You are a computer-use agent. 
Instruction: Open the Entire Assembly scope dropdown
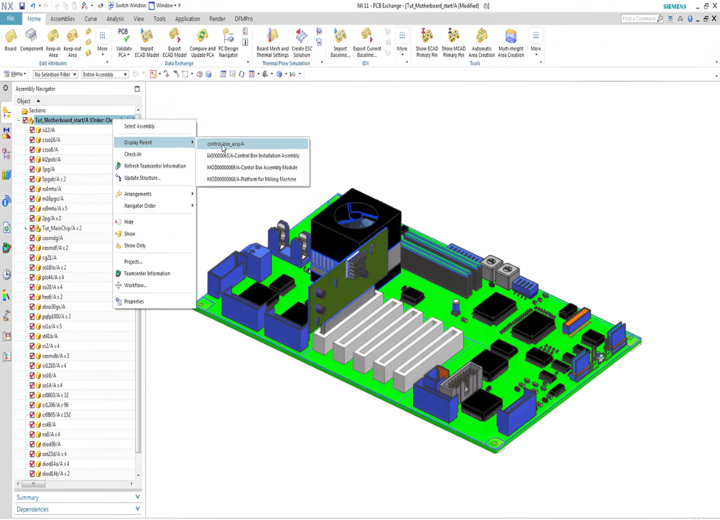(105, 74)
